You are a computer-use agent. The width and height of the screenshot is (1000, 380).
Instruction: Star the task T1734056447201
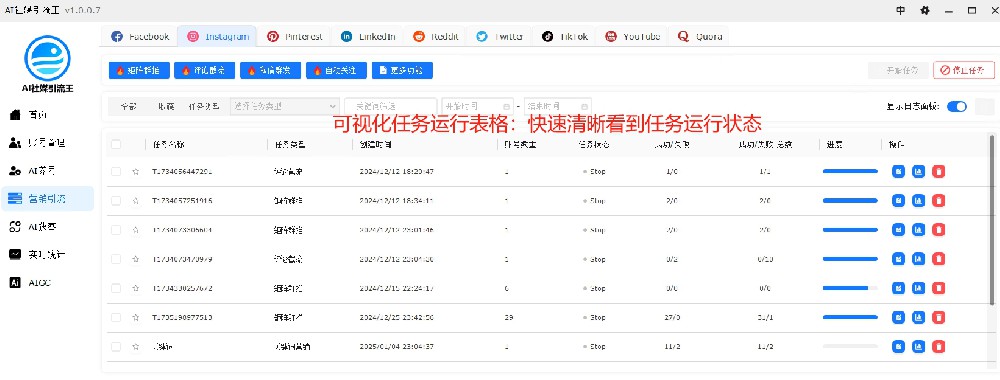point(135,172)
